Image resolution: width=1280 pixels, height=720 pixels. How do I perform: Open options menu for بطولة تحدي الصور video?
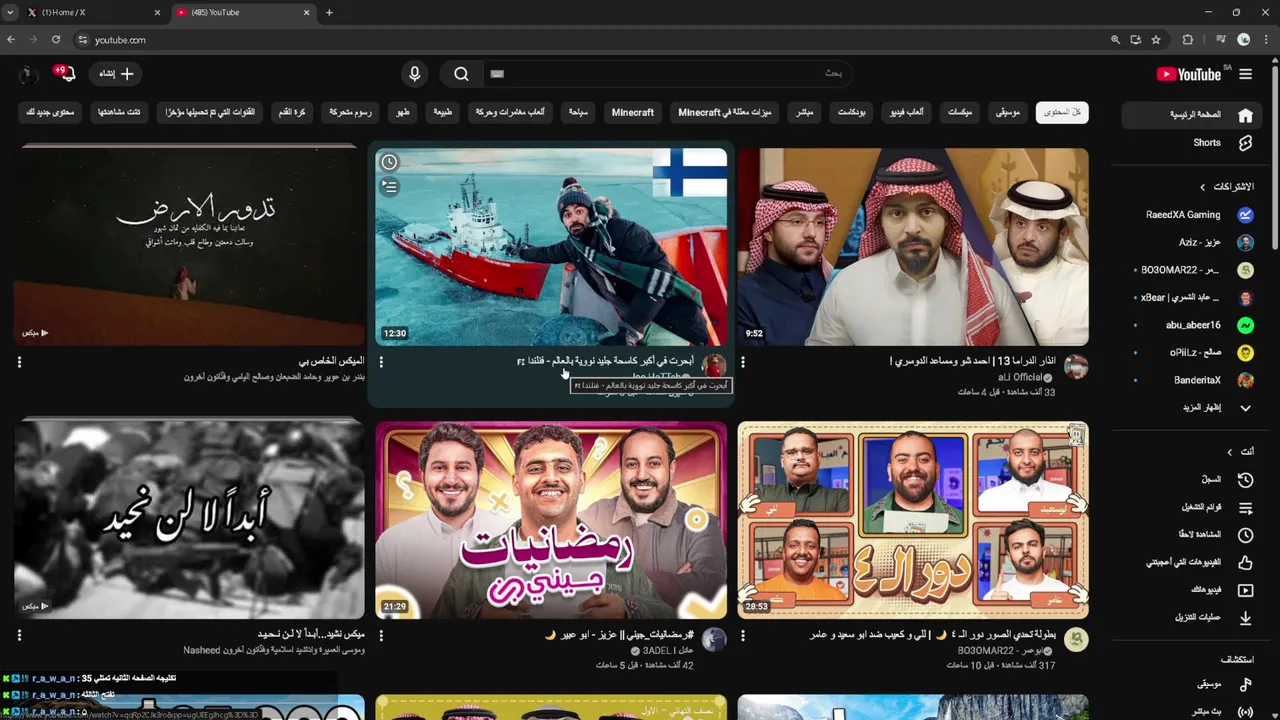pos(743,635)
